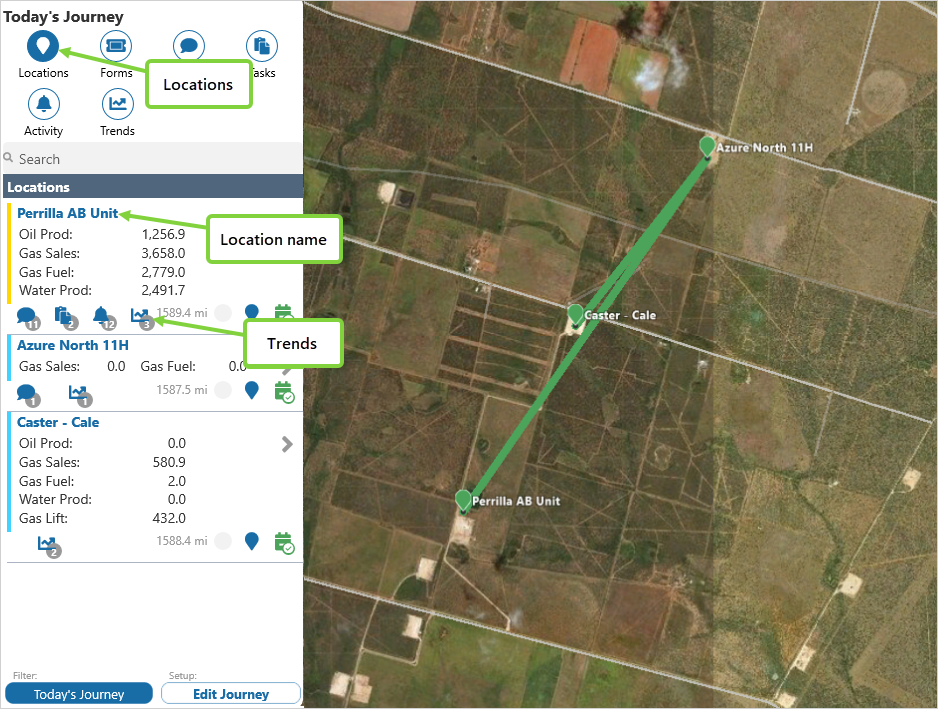Open Perrilla AB Unit's 3 trends
This screenshot has height=709, width=938.
click(141, 317)
